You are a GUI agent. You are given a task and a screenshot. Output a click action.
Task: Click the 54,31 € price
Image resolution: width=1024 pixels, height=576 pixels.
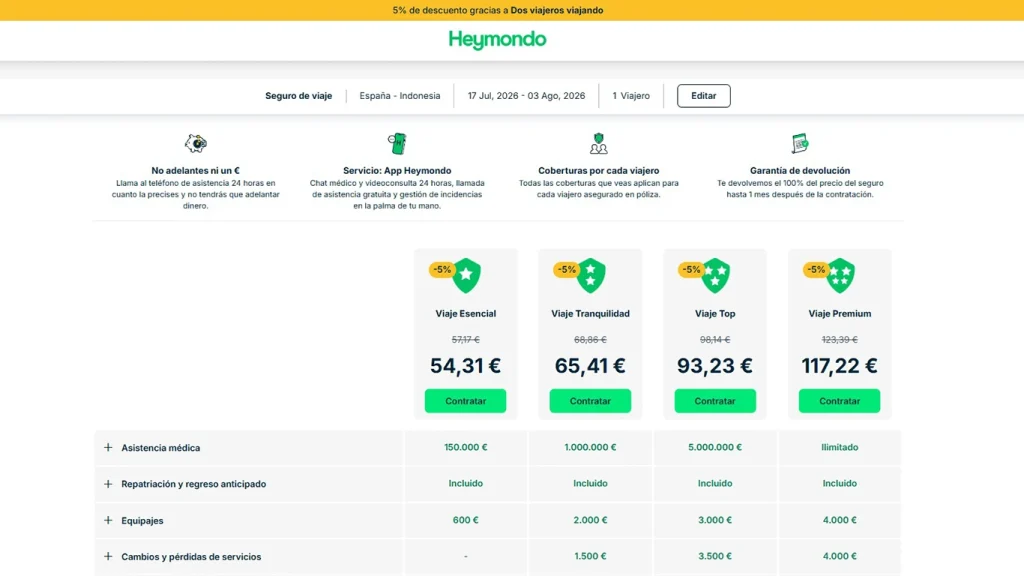[x=465, y=366]
